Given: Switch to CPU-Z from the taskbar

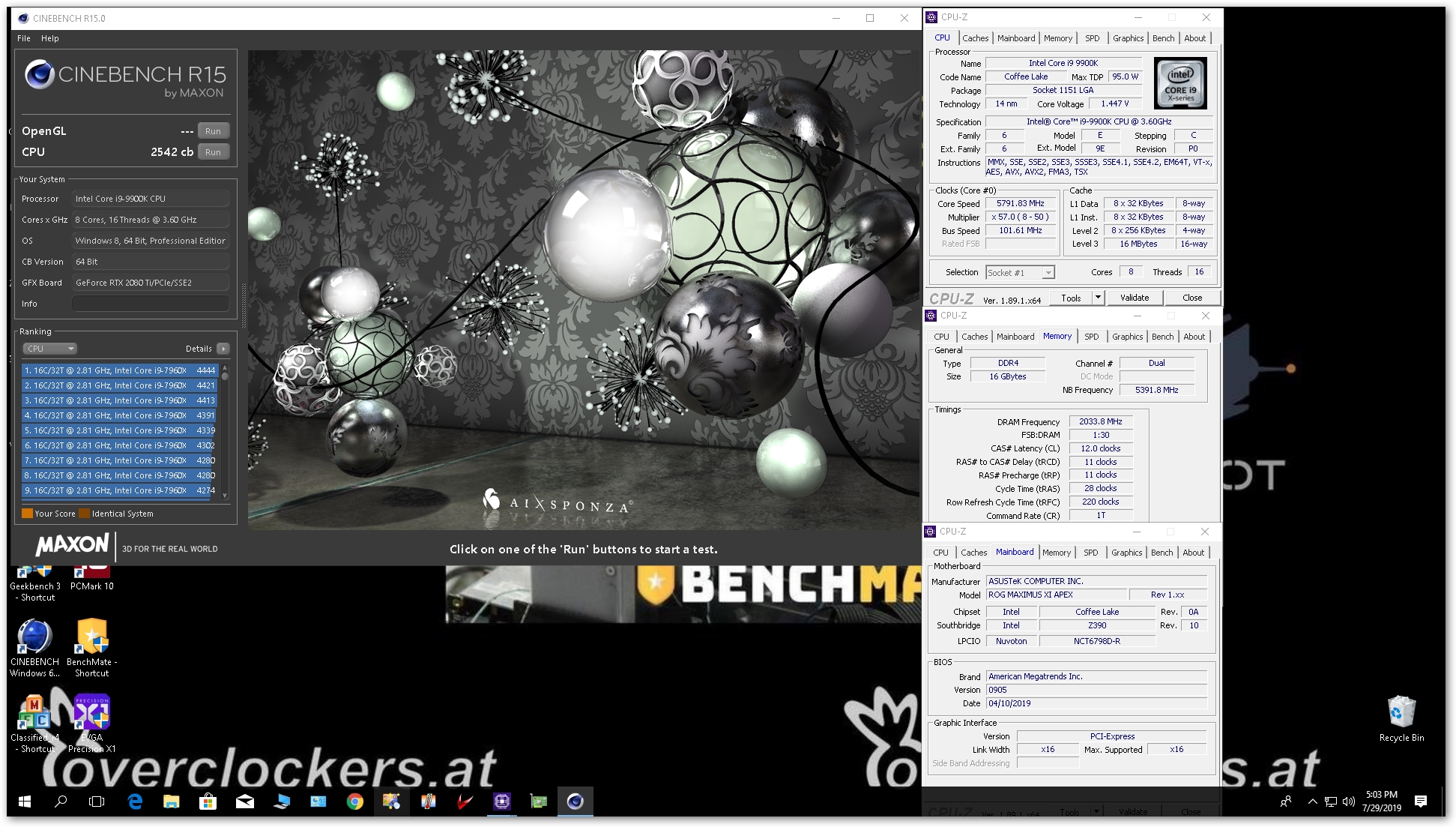Looking at the screenshot, I should pos(501,802).
